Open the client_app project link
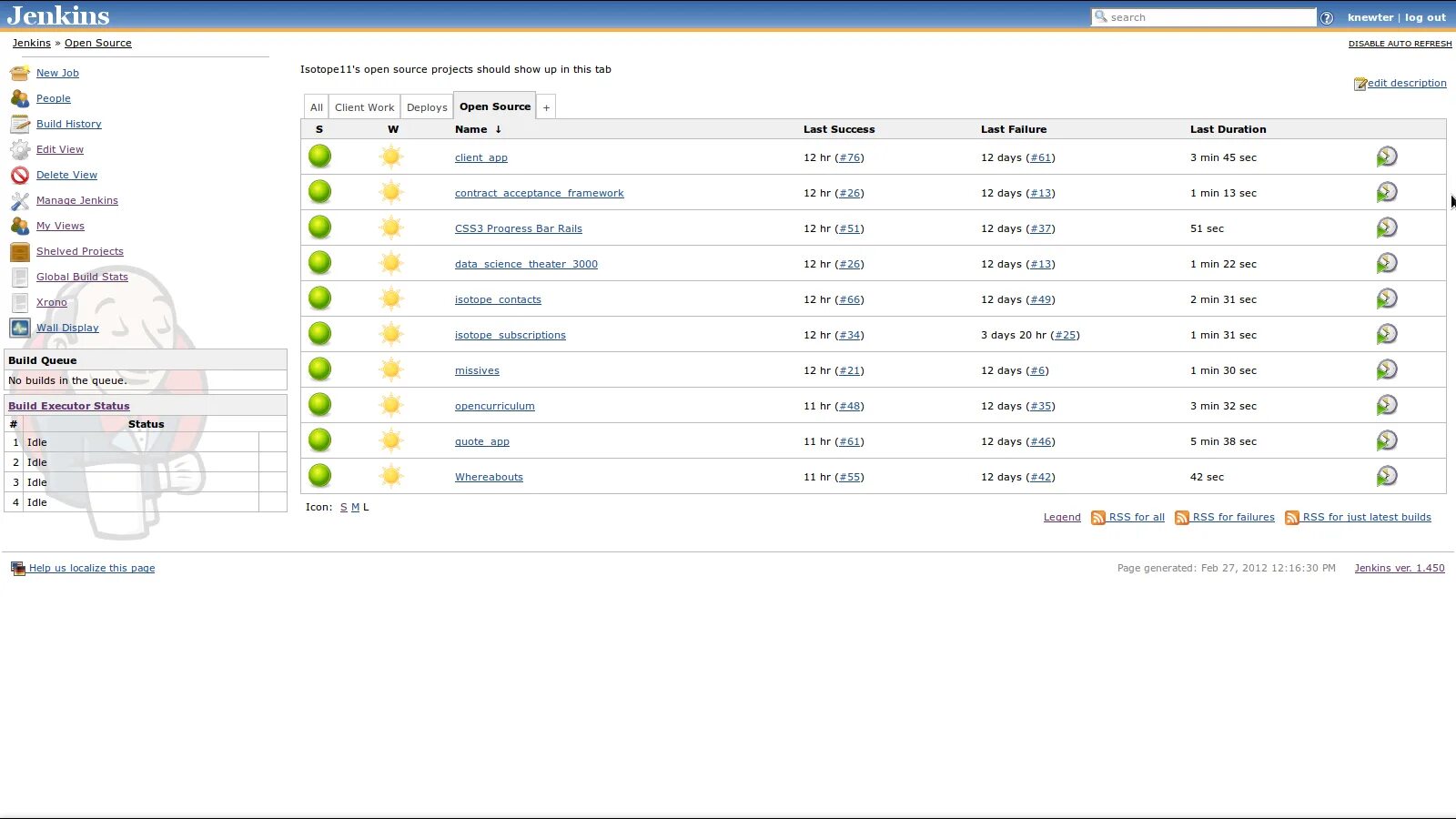Viewport: 1456px width, 819px height. click(x=481, y=157)
